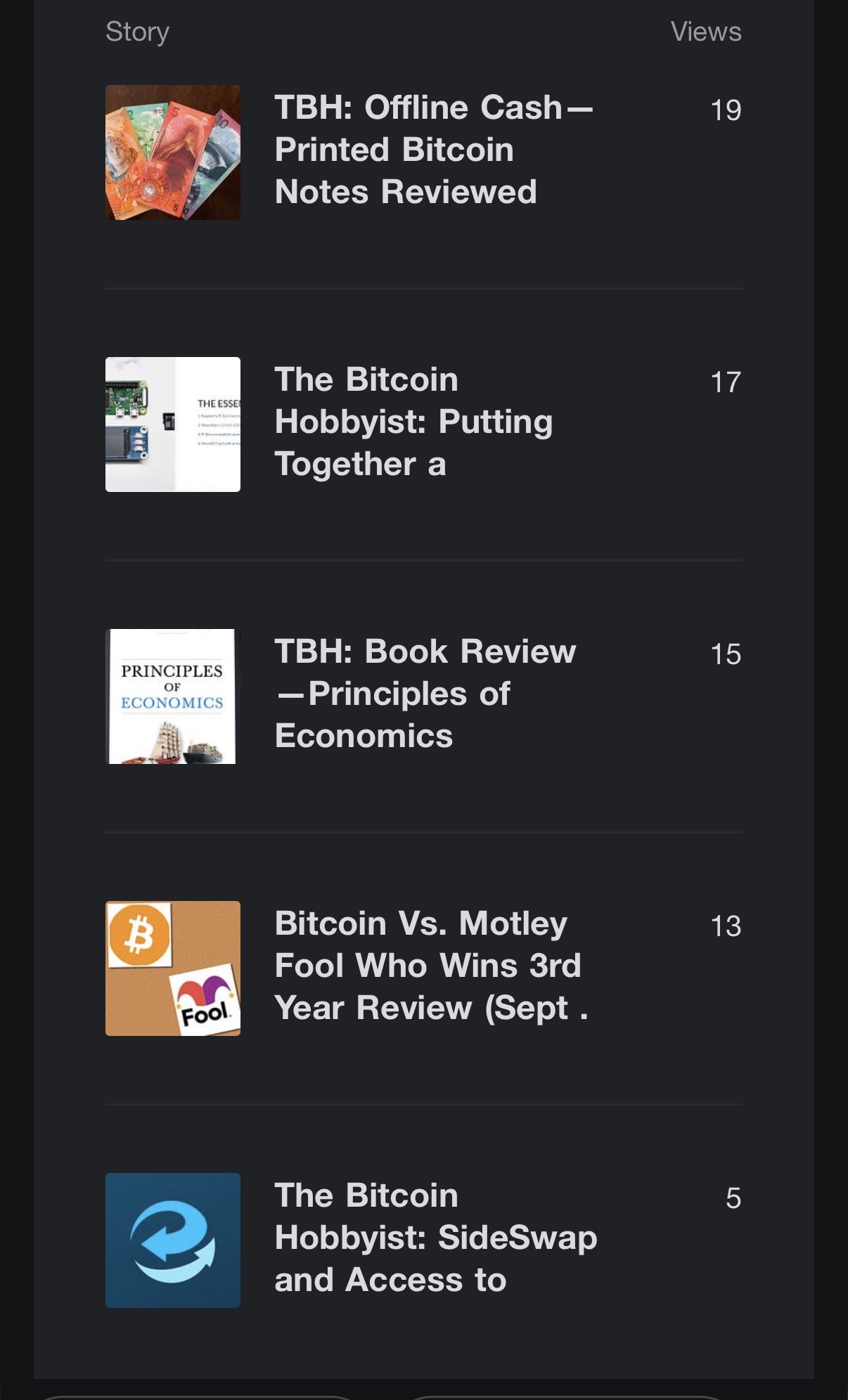Read 'TBH: Book Review—Principles of Economics' article
This screenshot has width=848, height=1400.
point(425,694)
